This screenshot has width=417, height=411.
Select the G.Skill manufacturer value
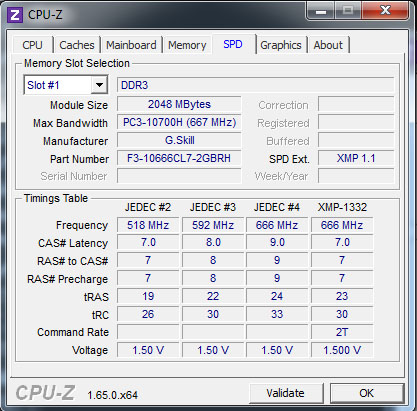179,140
